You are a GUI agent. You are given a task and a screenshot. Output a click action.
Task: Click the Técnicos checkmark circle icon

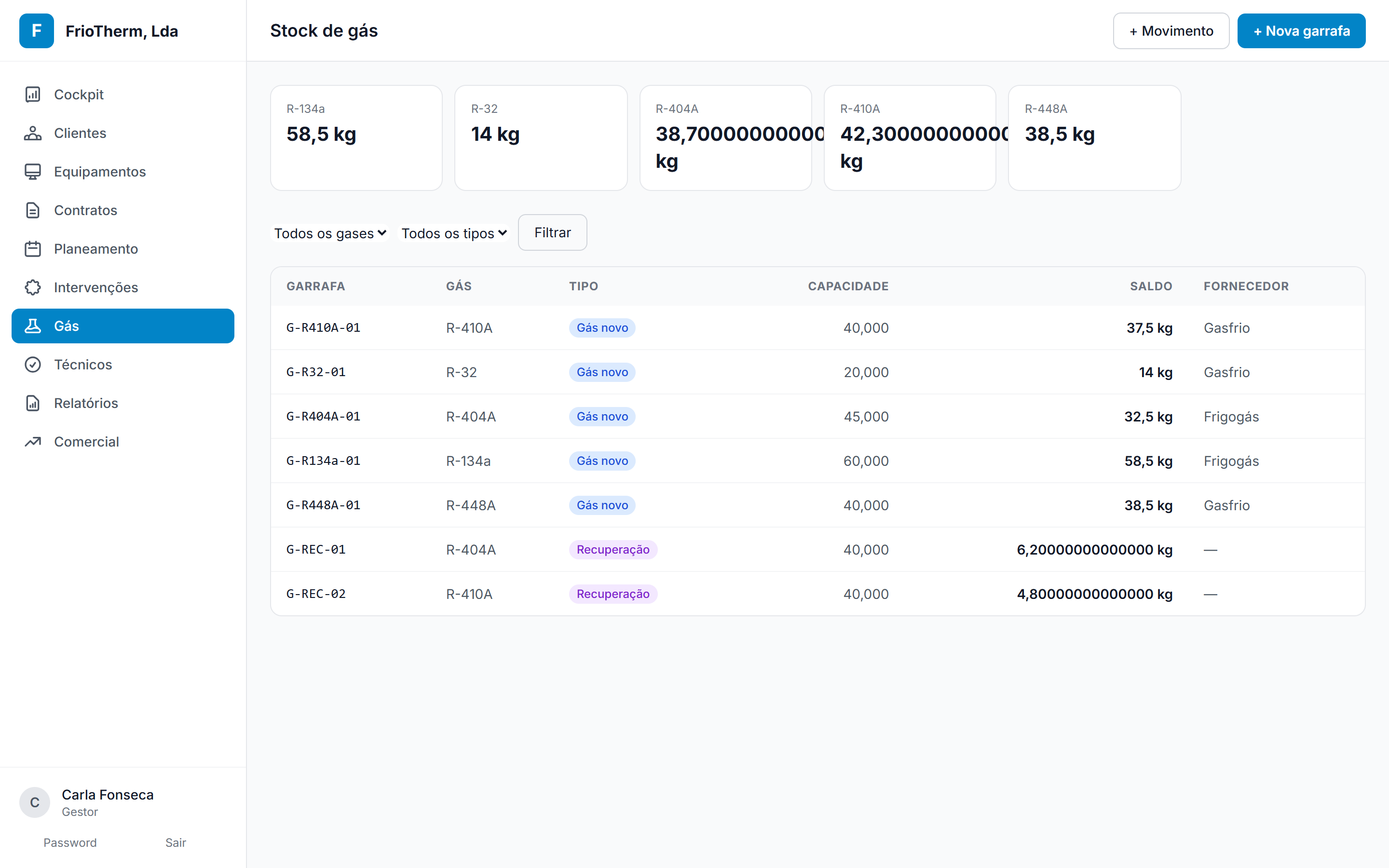(x=33, y=365)
